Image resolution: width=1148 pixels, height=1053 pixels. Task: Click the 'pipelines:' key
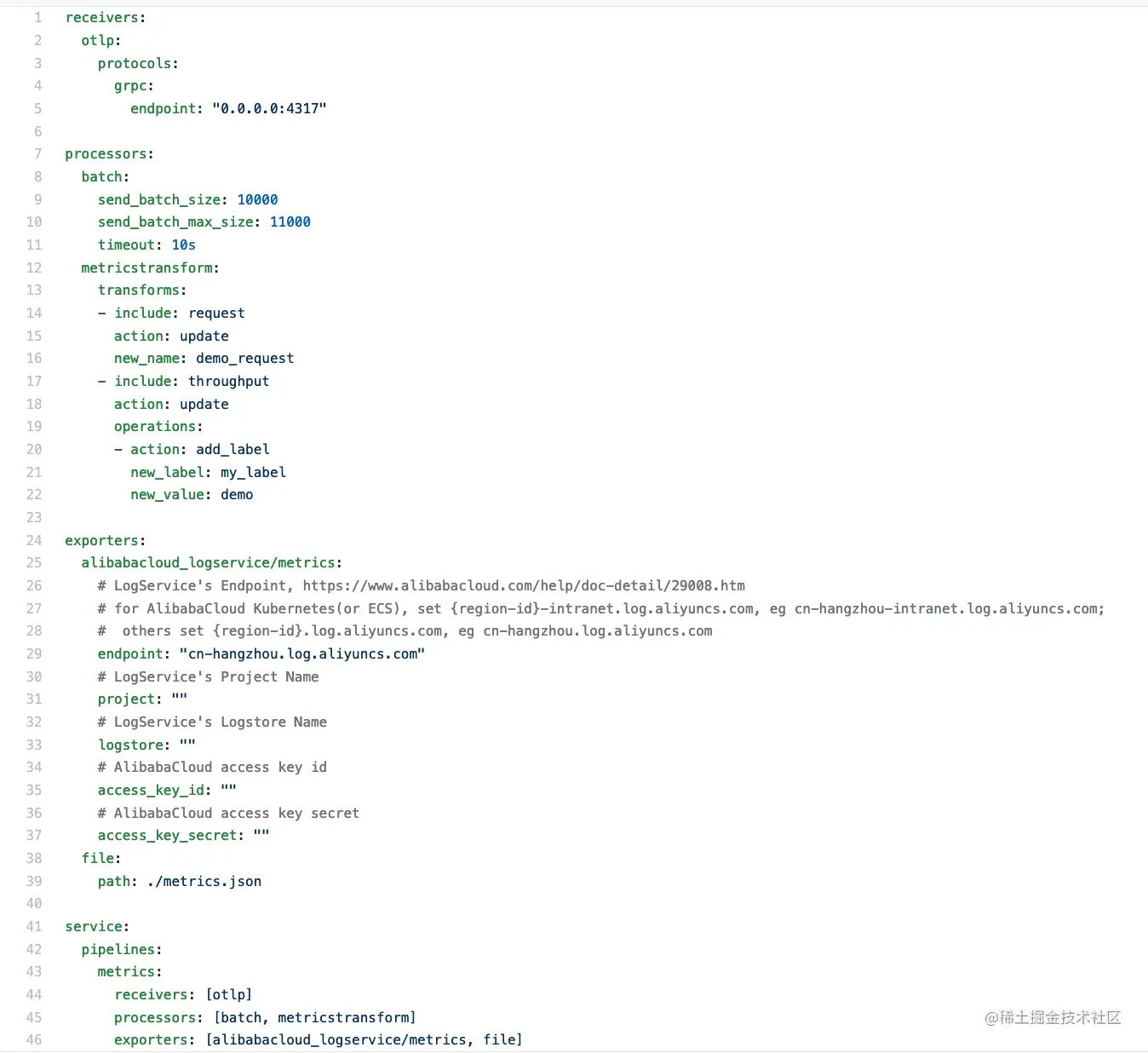point(122,949)
